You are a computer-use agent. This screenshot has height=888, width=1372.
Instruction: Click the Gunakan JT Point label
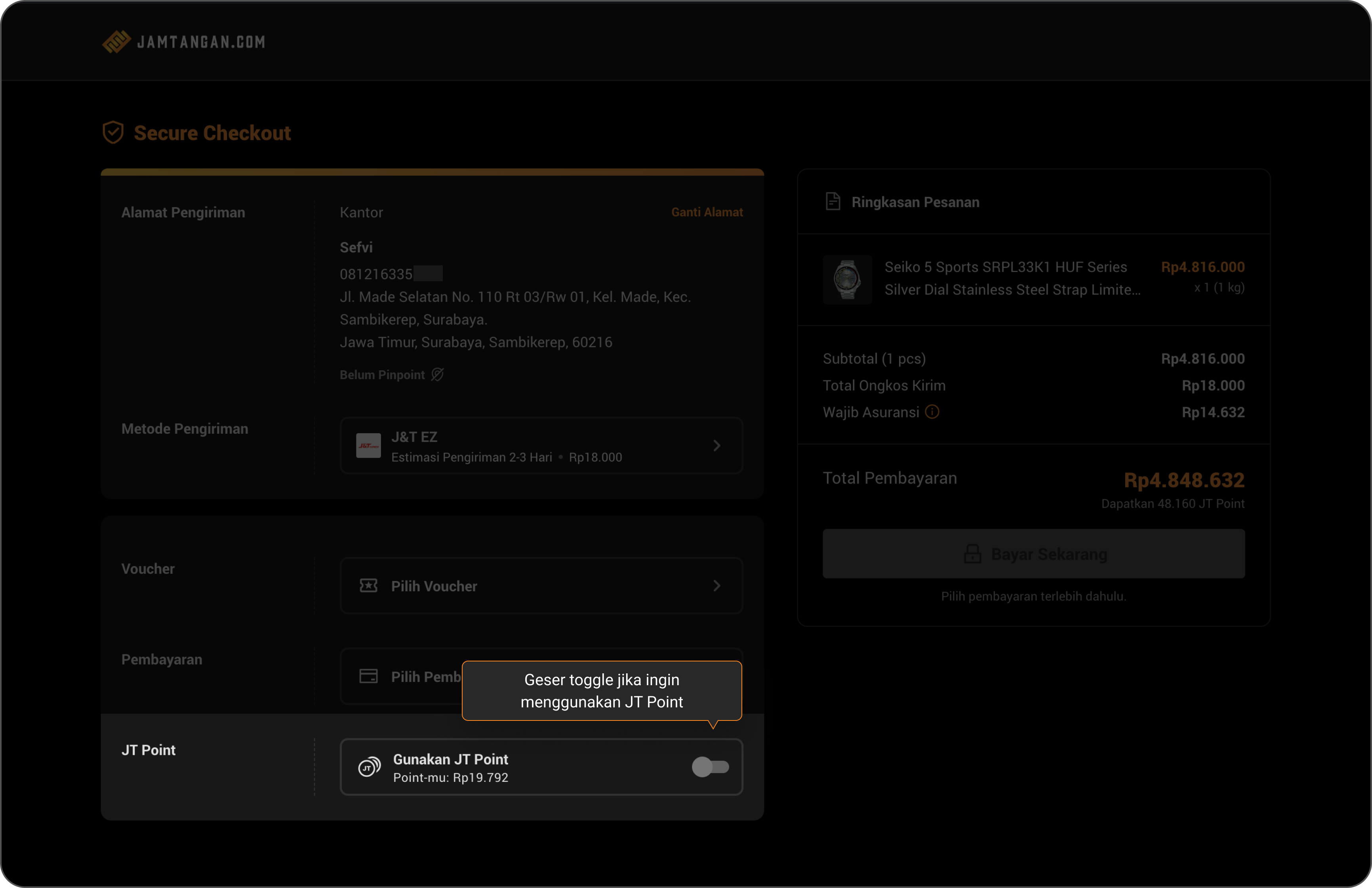[451, 759]
